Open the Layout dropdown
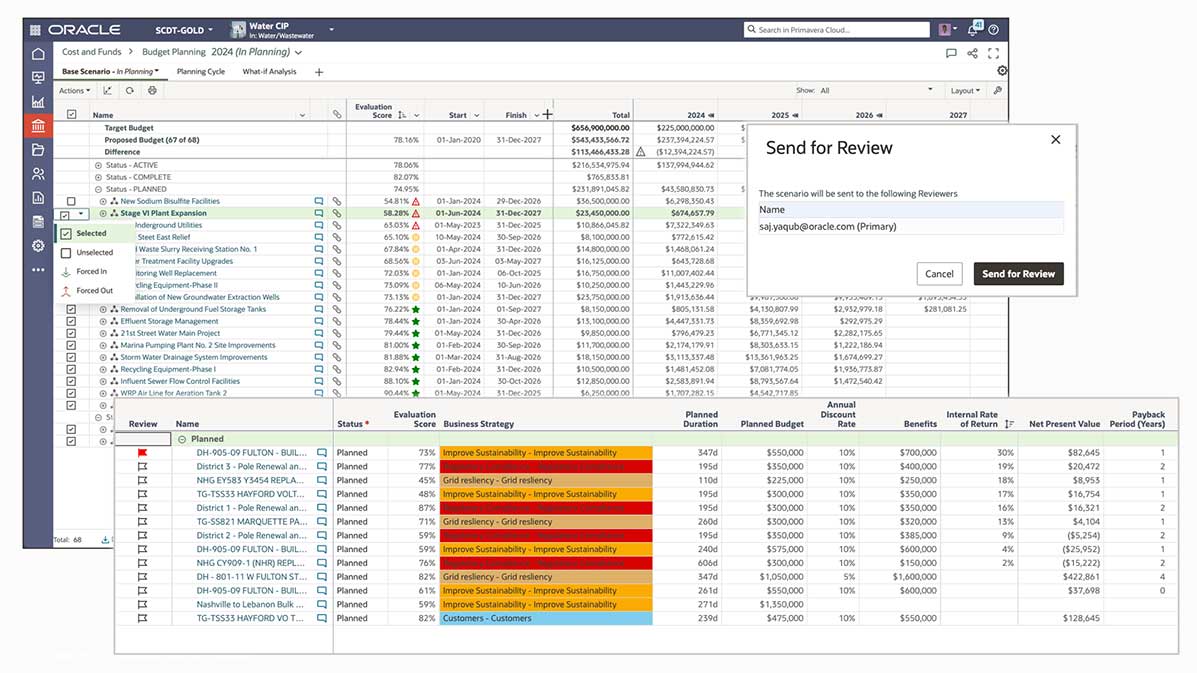The image size is (1197, 673). click(x=965, y=91)
